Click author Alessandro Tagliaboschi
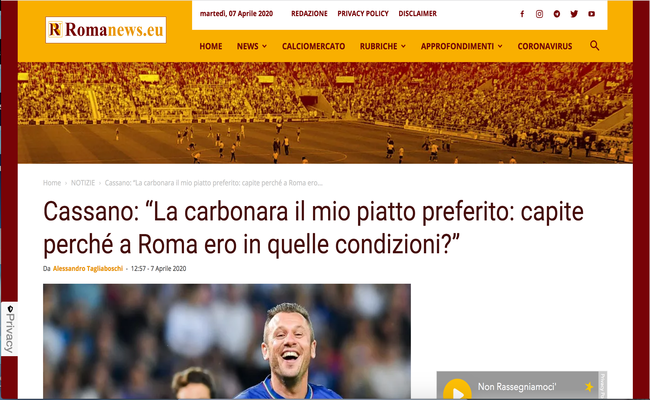This screenshot has width=650, height=400. click(88, 269)
